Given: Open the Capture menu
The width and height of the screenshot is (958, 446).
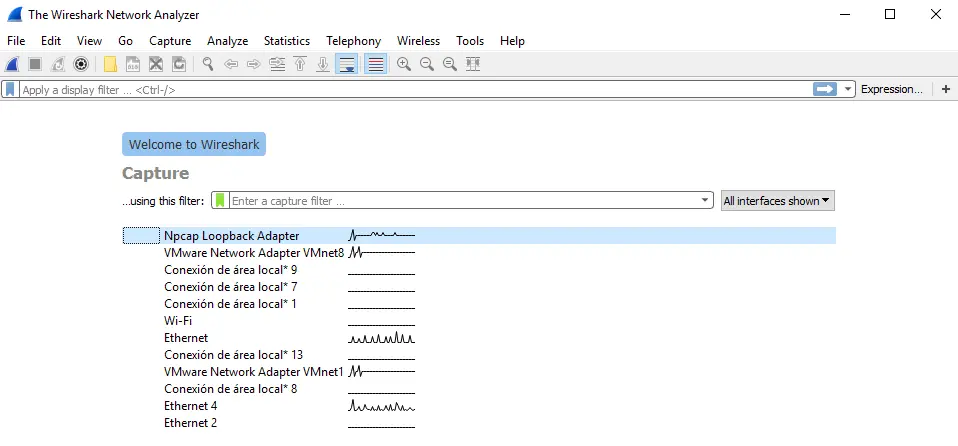Looking at the screenshot, I should click(x=170, y=41).
